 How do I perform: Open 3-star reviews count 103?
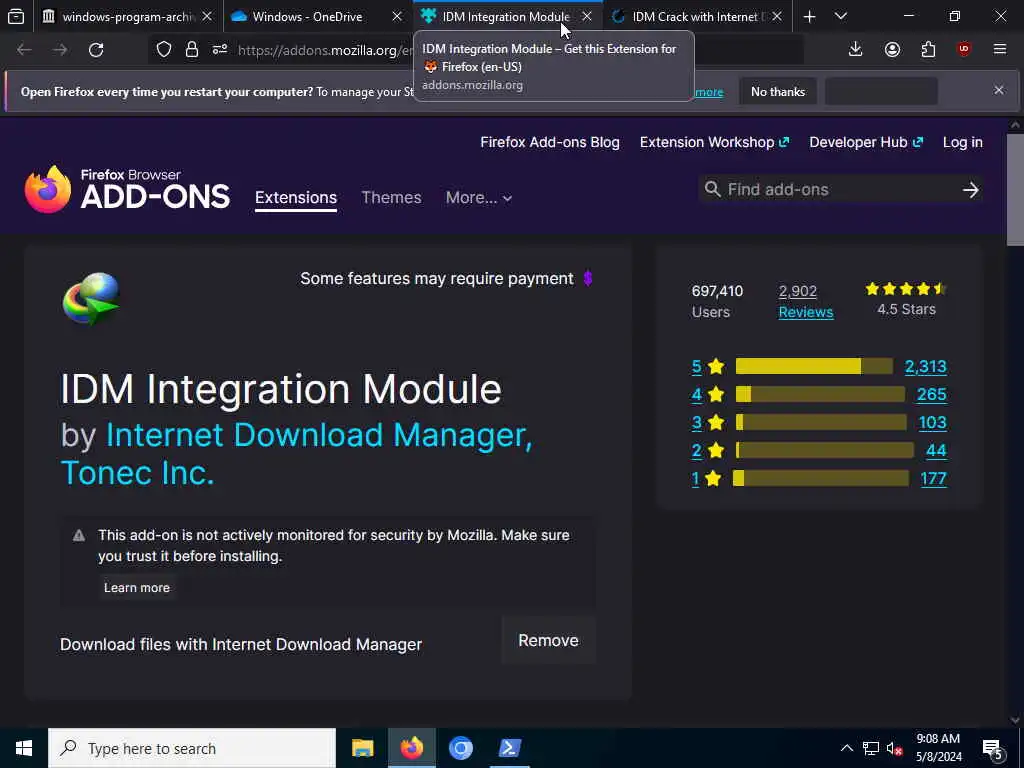coord(933,423)
